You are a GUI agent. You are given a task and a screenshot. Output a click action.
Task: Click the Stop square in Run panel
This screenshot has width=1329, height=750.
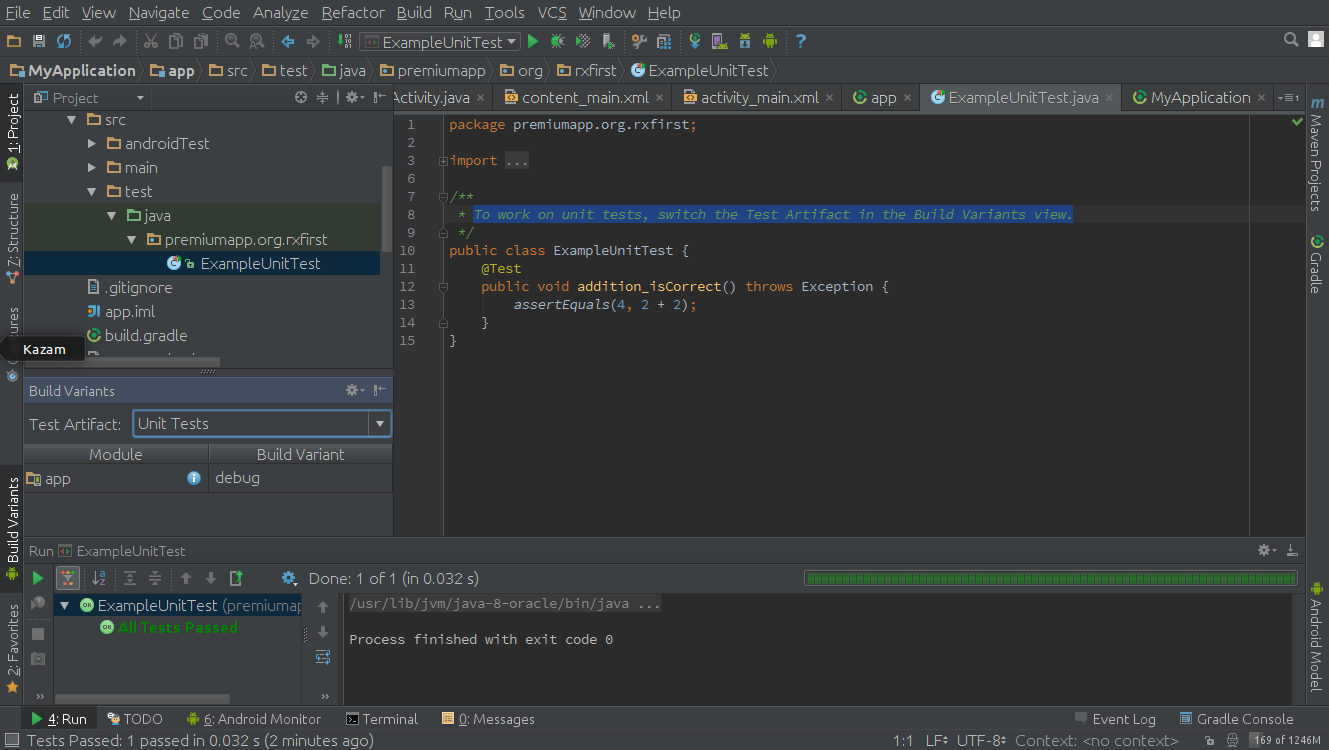[38, 634]
